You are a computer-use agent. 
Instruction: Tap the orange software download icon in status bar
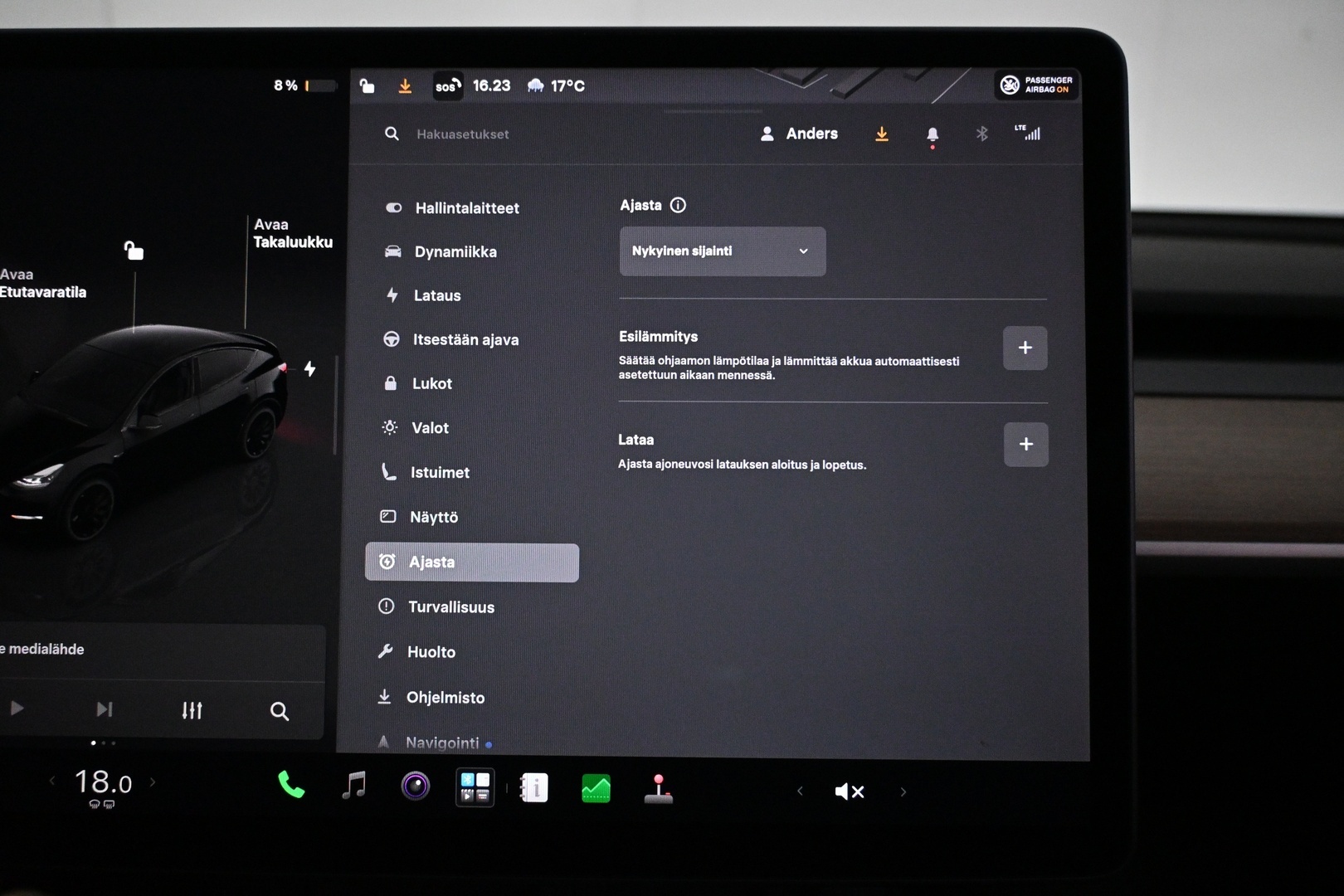click(405, 86)
